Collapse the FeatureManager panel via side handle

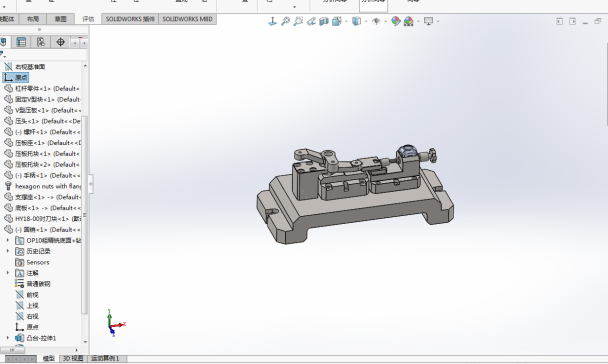point(91,184)
